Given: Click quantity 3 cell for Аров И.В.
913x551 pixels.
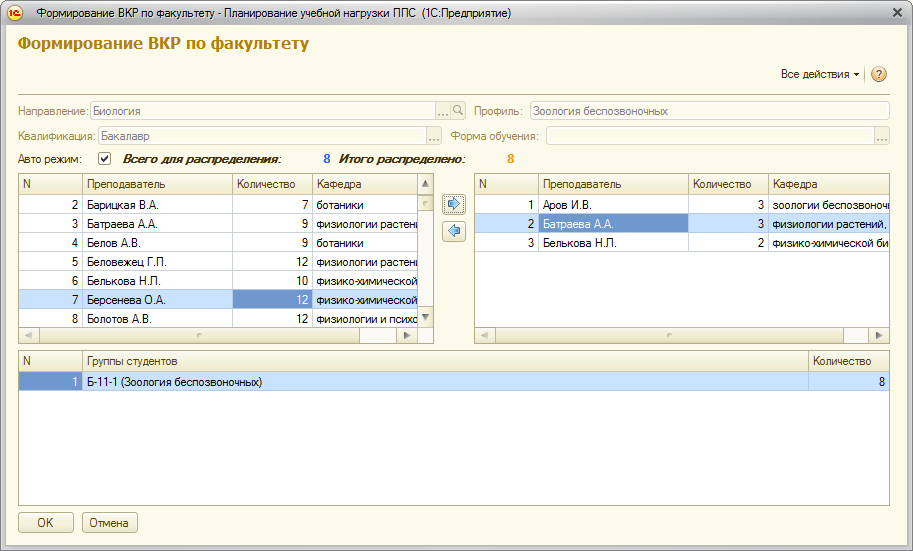Looking at the screenshot, I should 728,204.
